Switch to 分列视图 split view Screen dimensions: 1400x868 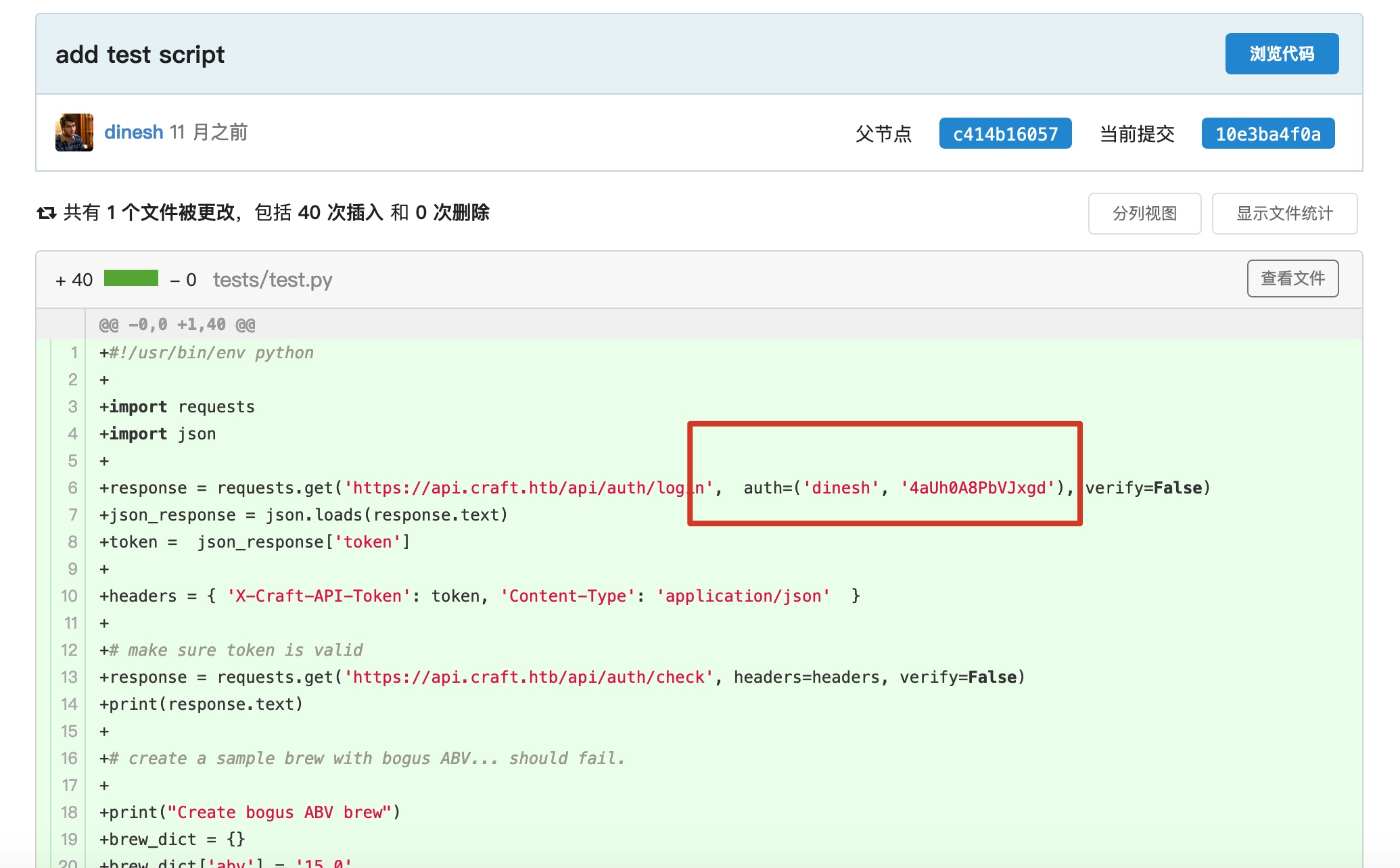pos(1144,214)
